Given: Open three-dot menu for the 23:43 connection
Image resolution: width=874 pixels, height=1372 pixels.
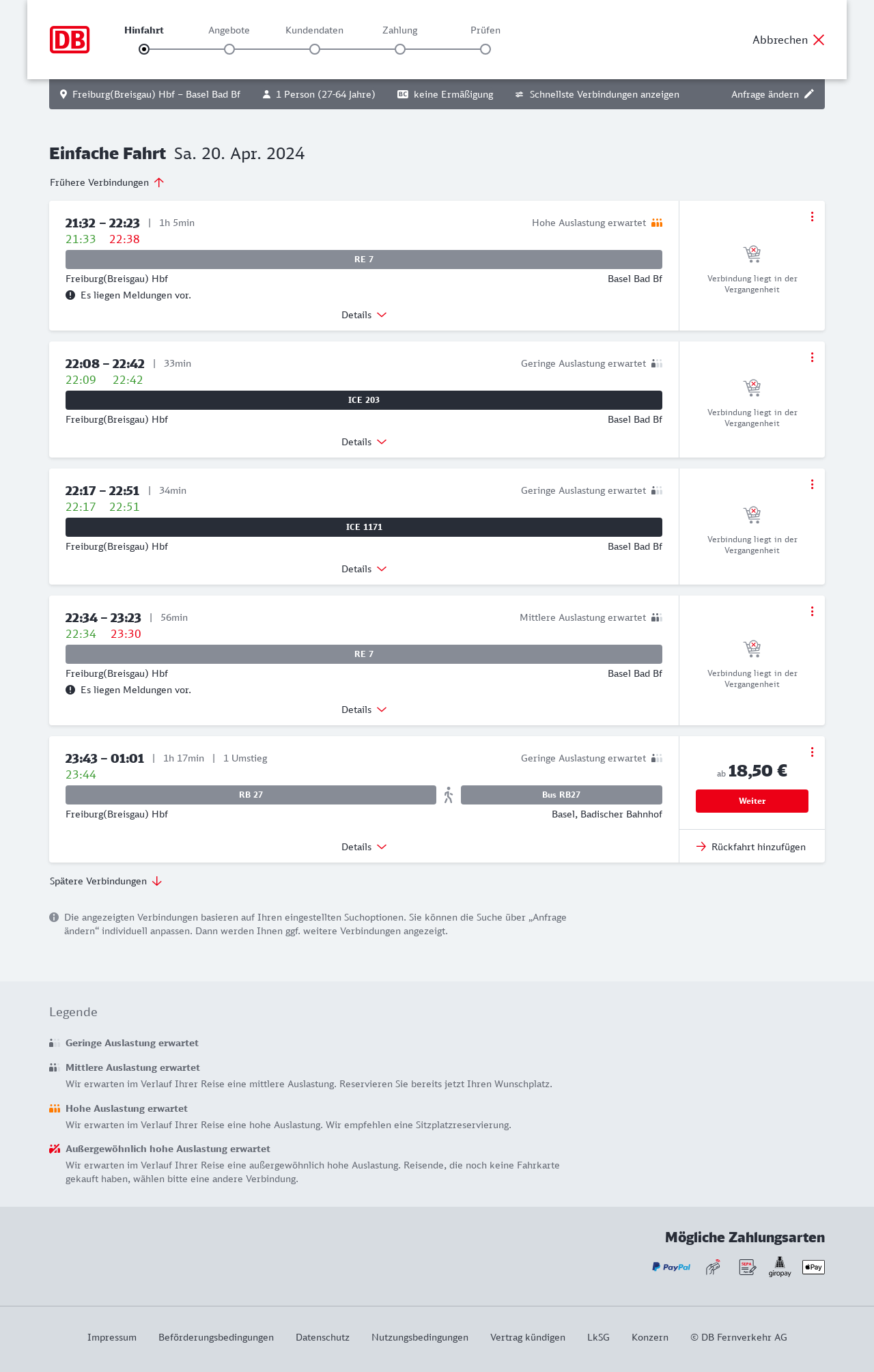Looking at the screenshot, I should pyautogui.click(x=812, y=752).
